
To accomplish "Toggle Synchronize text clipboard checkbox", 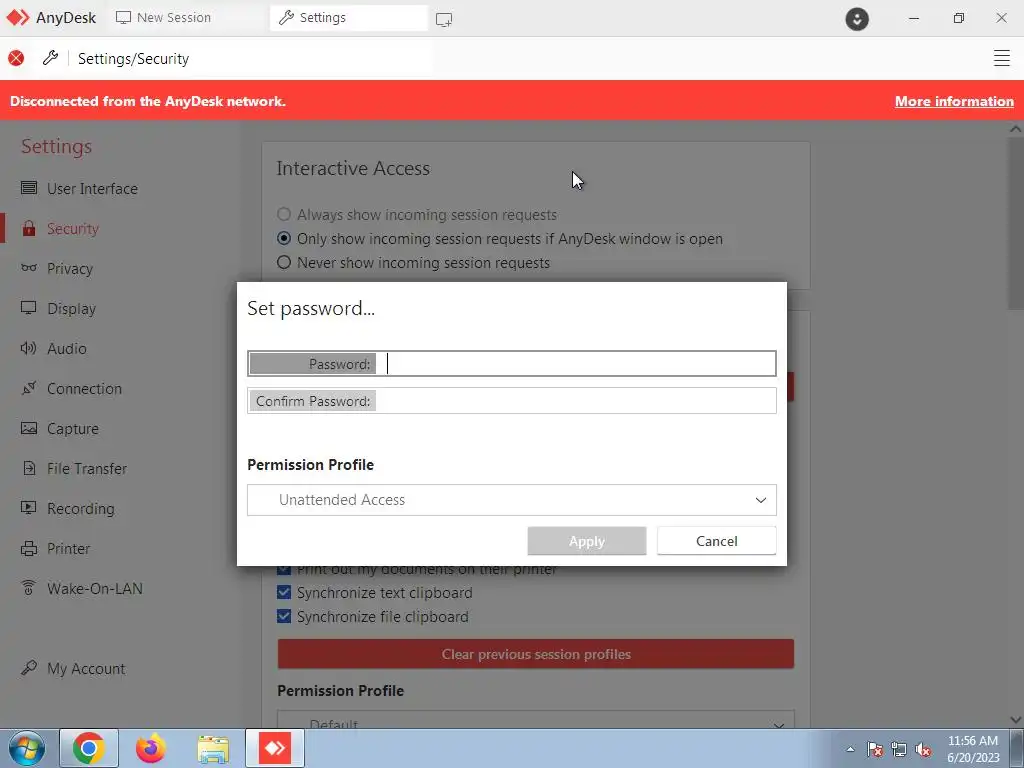I will click(283, 592).
